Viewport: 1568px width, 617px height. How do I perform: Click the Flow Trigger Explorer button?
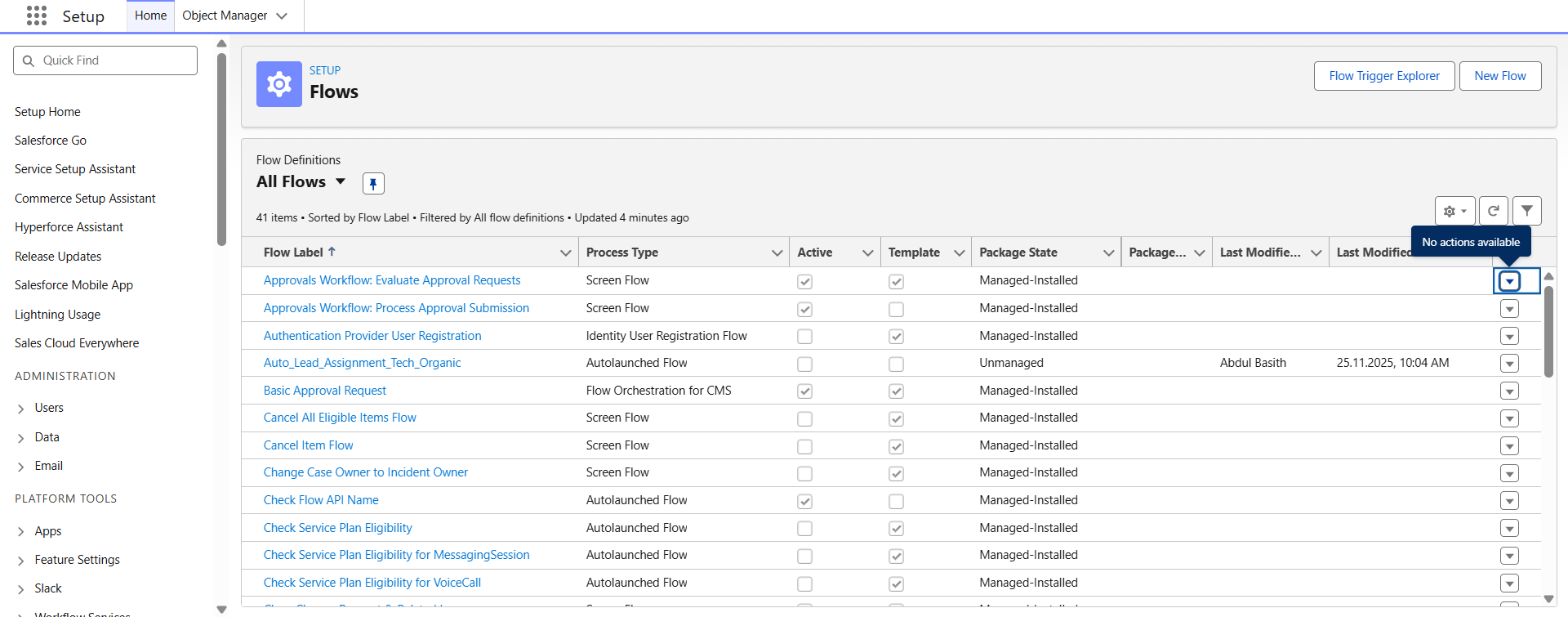coord(1384,76)
